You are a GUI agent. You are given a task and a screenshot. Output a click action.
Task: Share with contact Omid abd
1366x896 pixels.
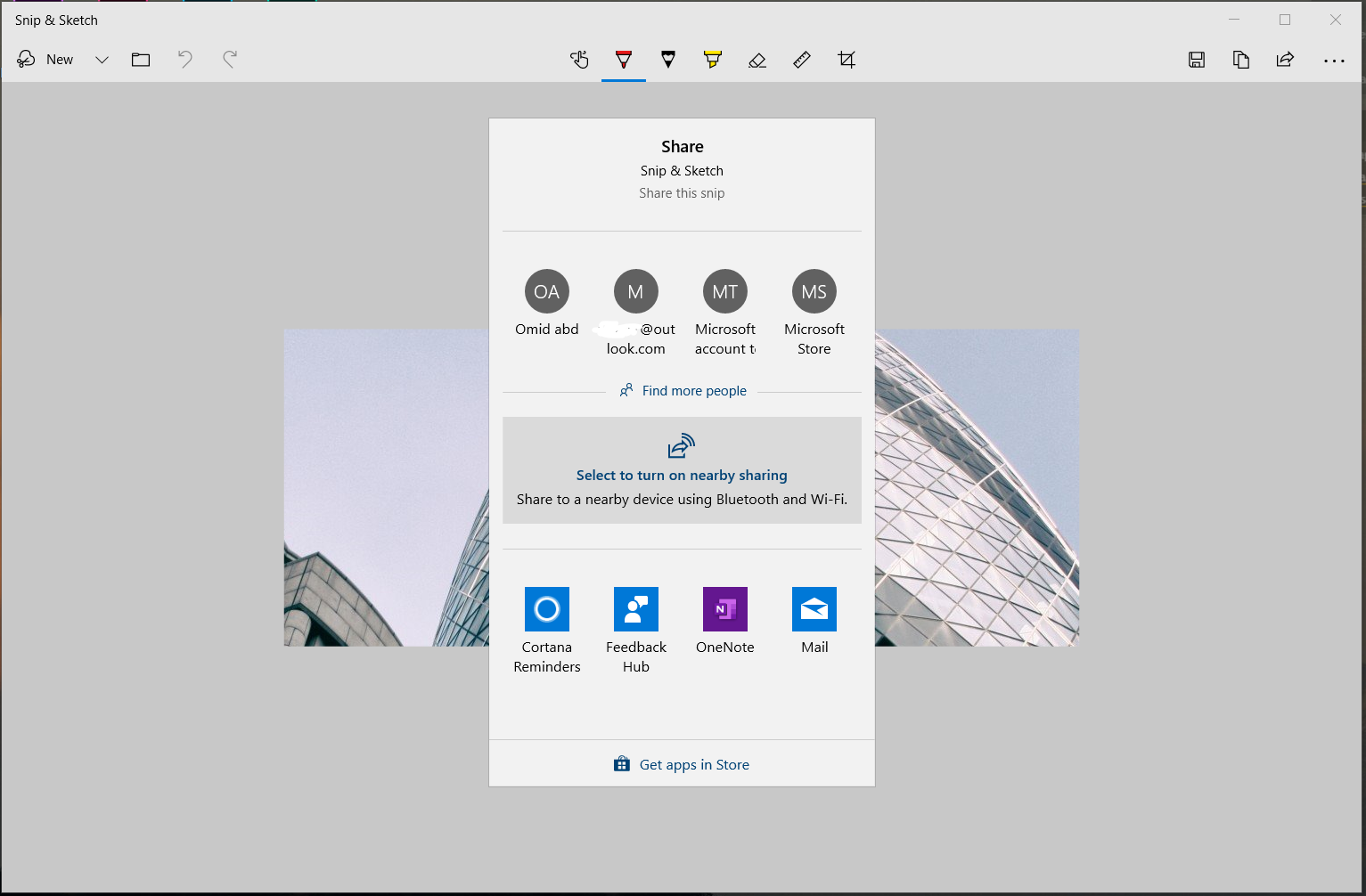547,304
